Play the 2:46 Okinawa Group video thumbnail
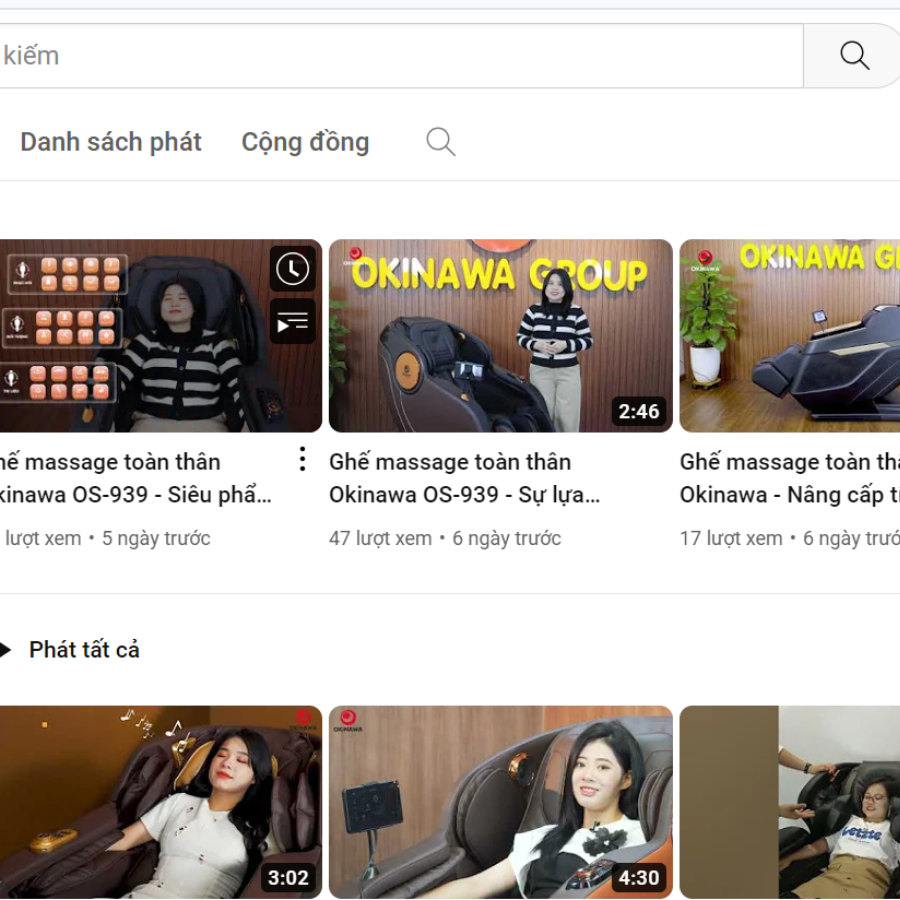Viewport: 900px width, 900px height. pos(500,335)
